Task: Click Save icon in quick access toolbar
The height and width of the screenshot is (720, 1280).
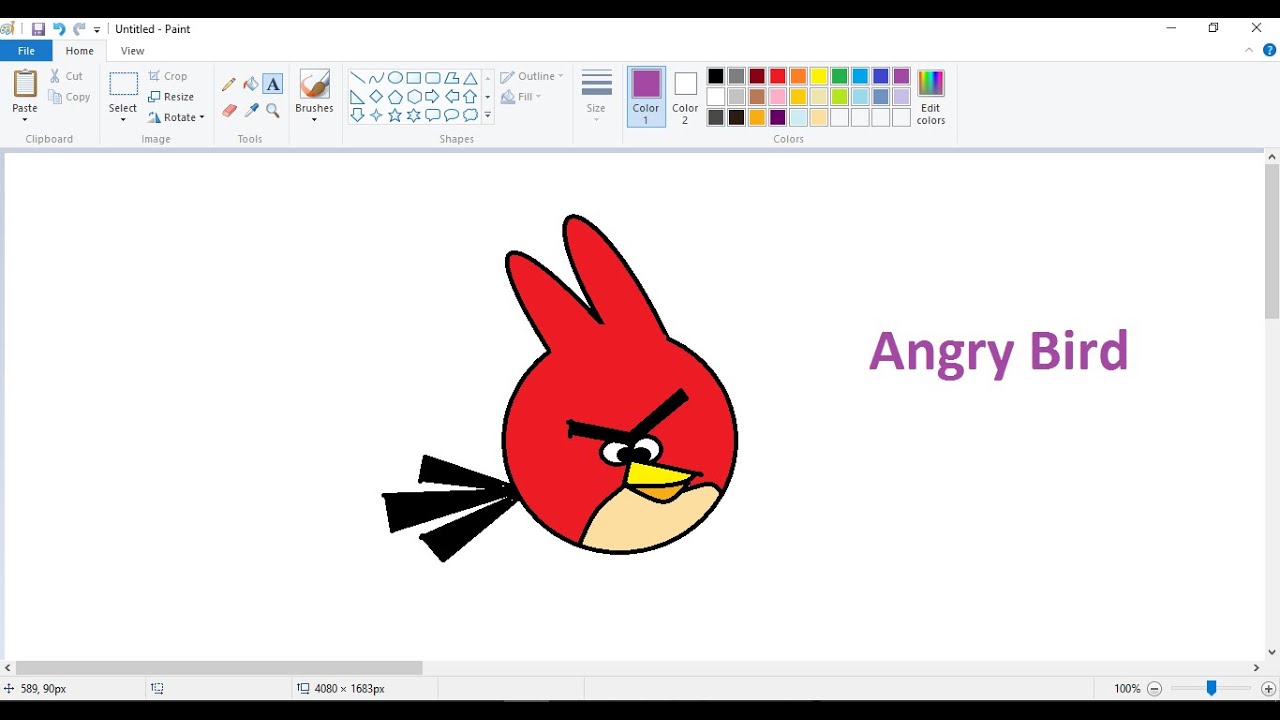Action: 38,29
